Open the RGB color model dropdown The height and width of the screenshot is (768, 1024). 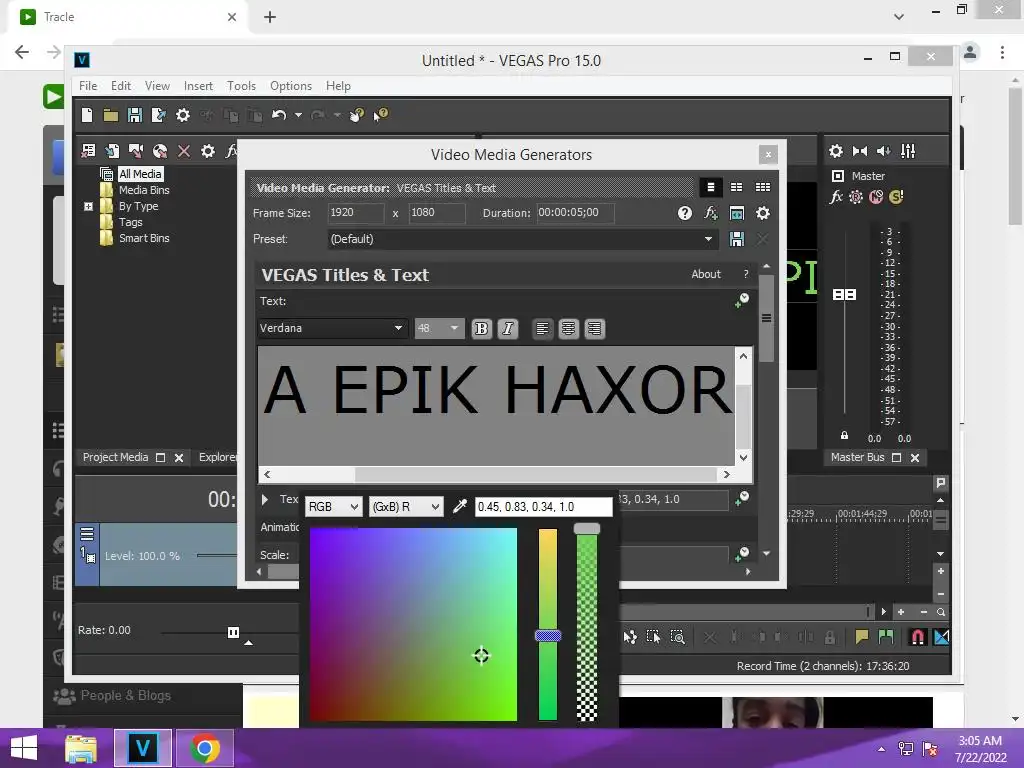coord(333,507)
